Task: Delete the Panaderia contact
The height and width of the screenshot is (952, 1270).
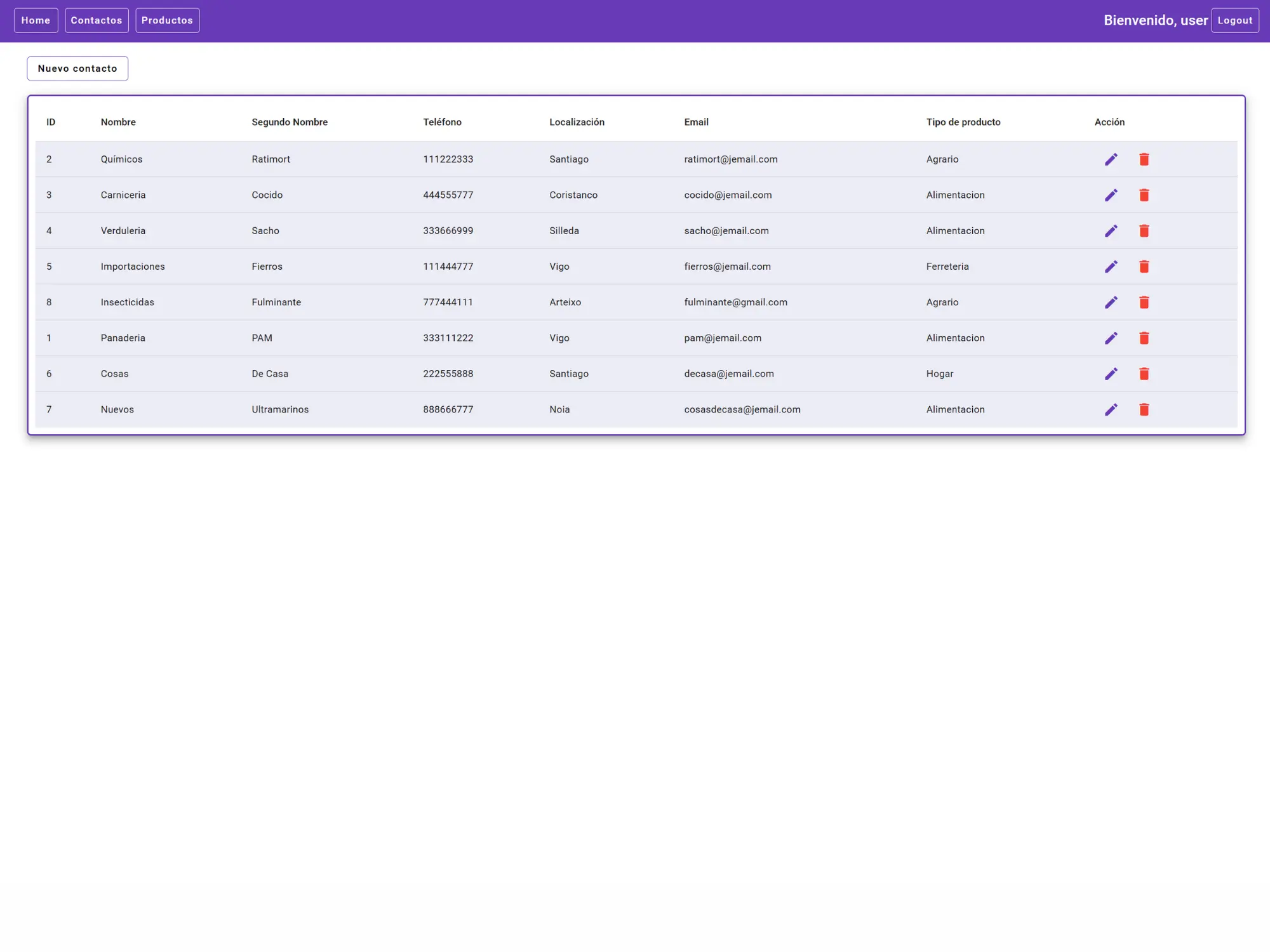Action: (1144, 338)
